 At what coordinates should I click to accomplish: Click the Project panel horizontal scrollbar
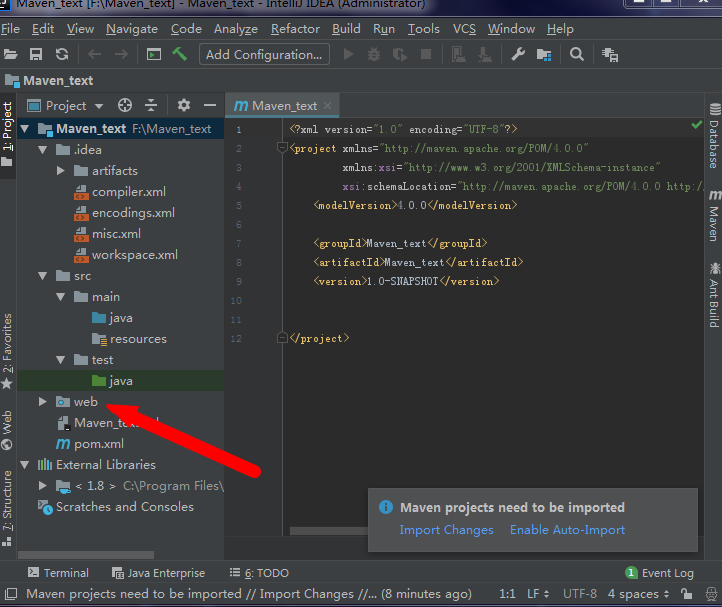pos(86,555)
